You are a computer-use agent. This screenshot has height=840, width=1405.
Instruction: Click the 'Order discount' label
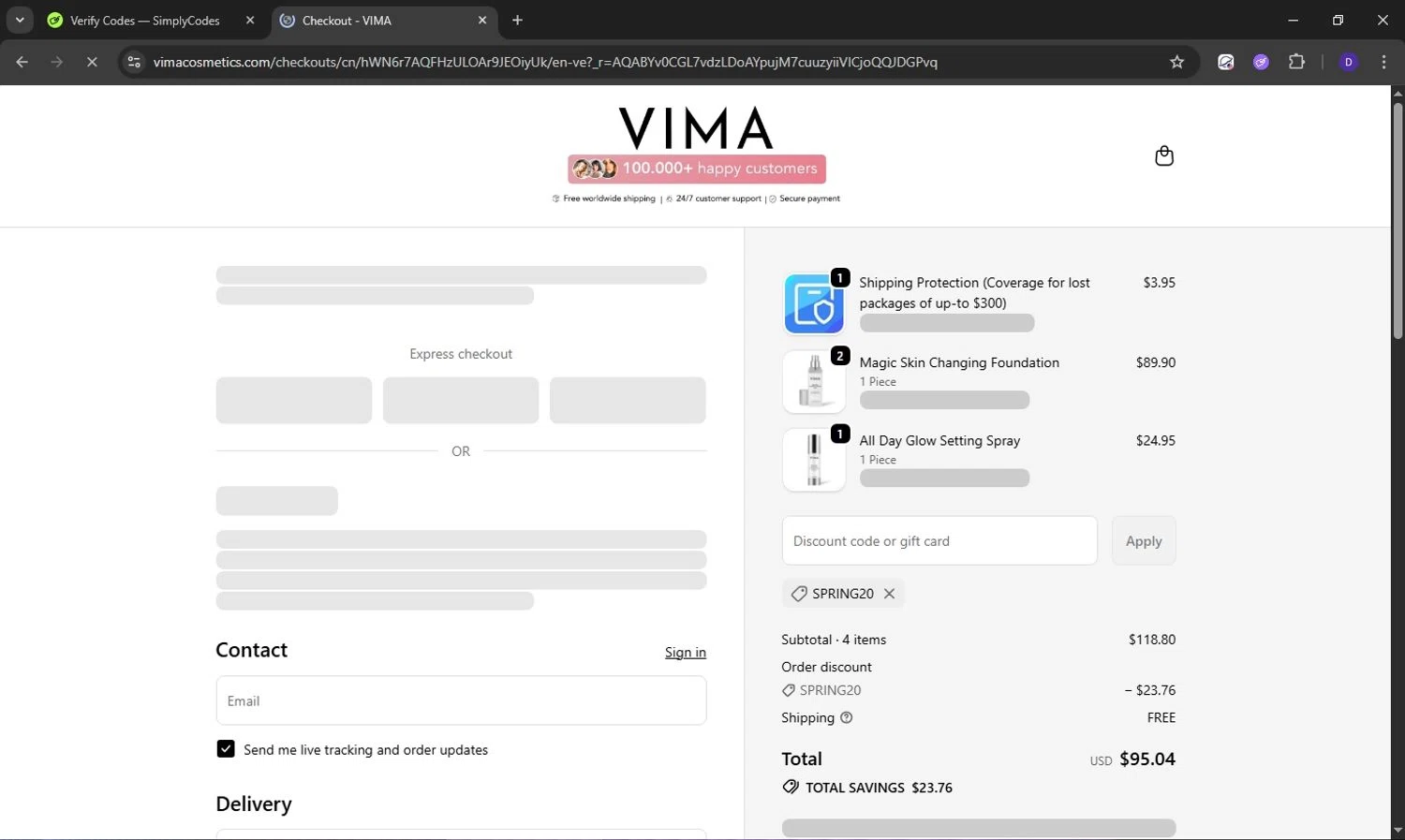pos(826,667)
